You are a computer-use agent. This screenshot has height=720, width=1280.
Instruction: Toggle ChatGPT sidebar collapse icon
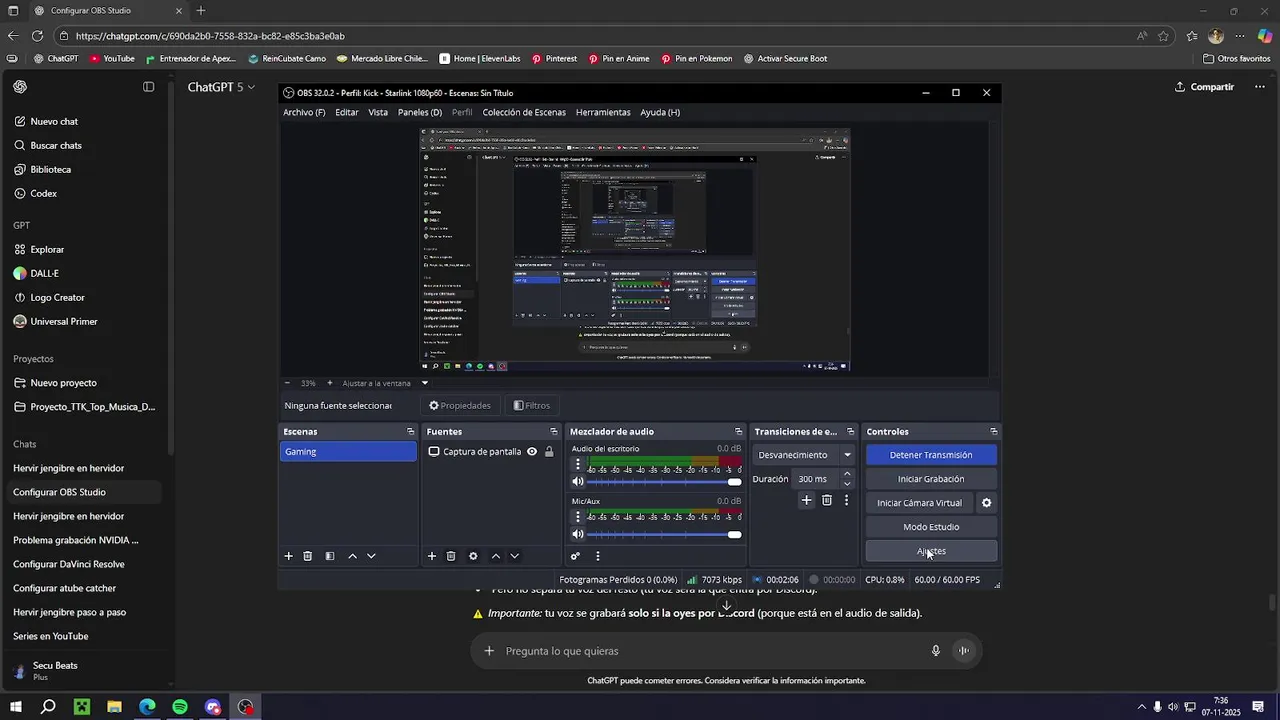pos(148,87)
